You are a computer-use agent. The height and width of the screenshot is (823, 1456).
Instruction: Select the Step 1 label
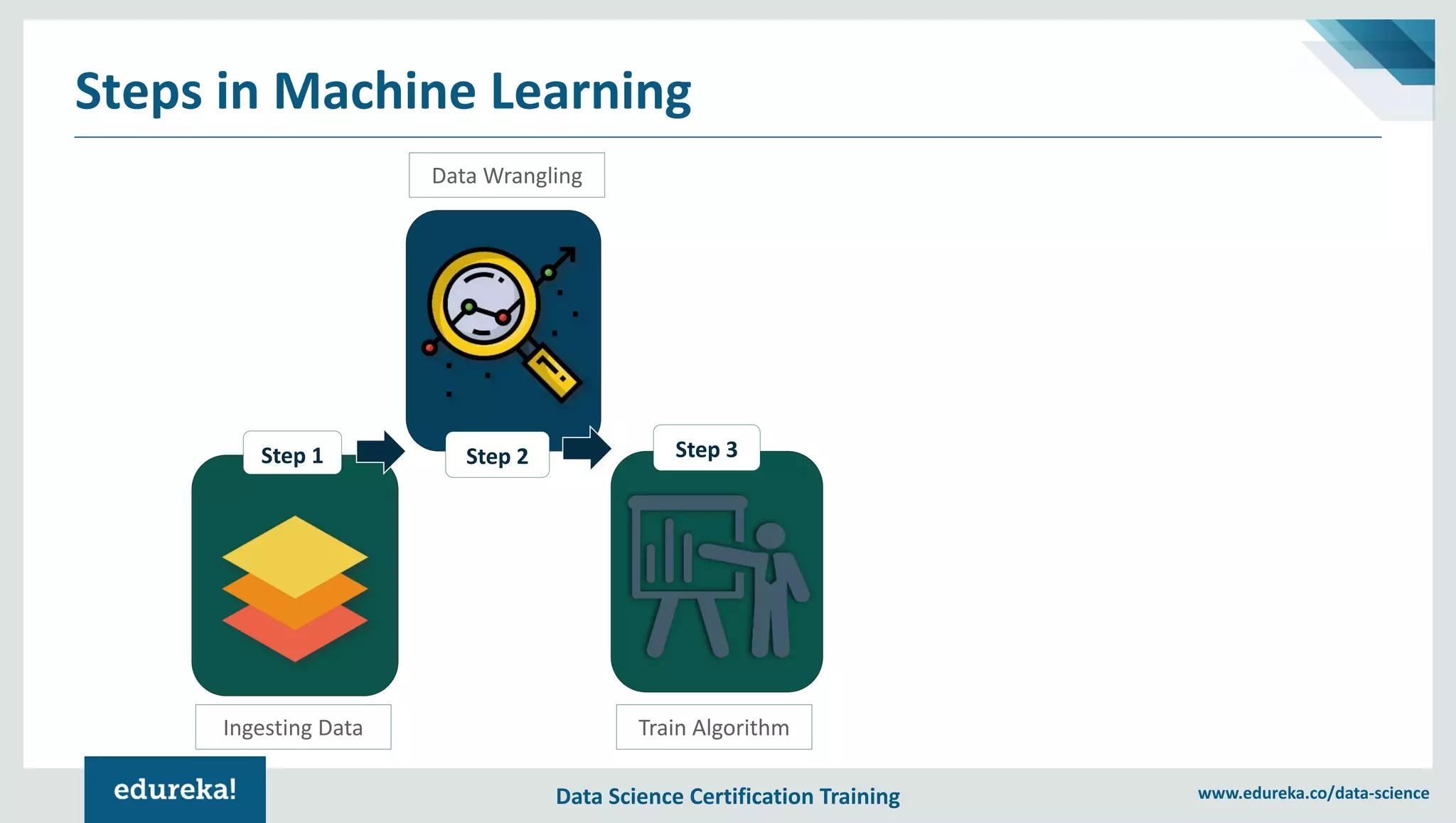[x=292, y=453]
